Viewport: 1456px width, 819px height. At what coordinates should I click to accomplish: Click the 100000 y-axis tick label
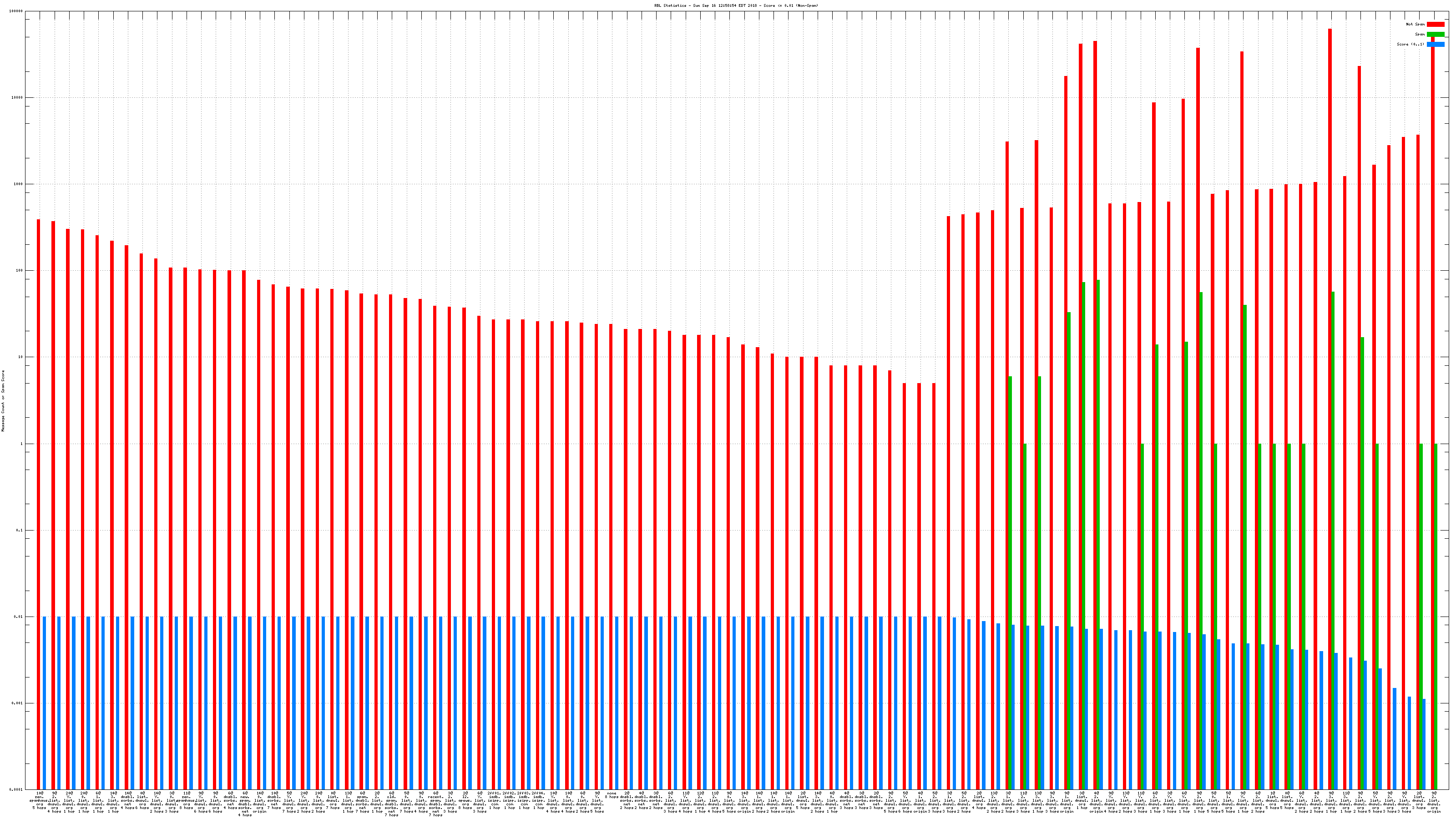(x=16, y=11)
